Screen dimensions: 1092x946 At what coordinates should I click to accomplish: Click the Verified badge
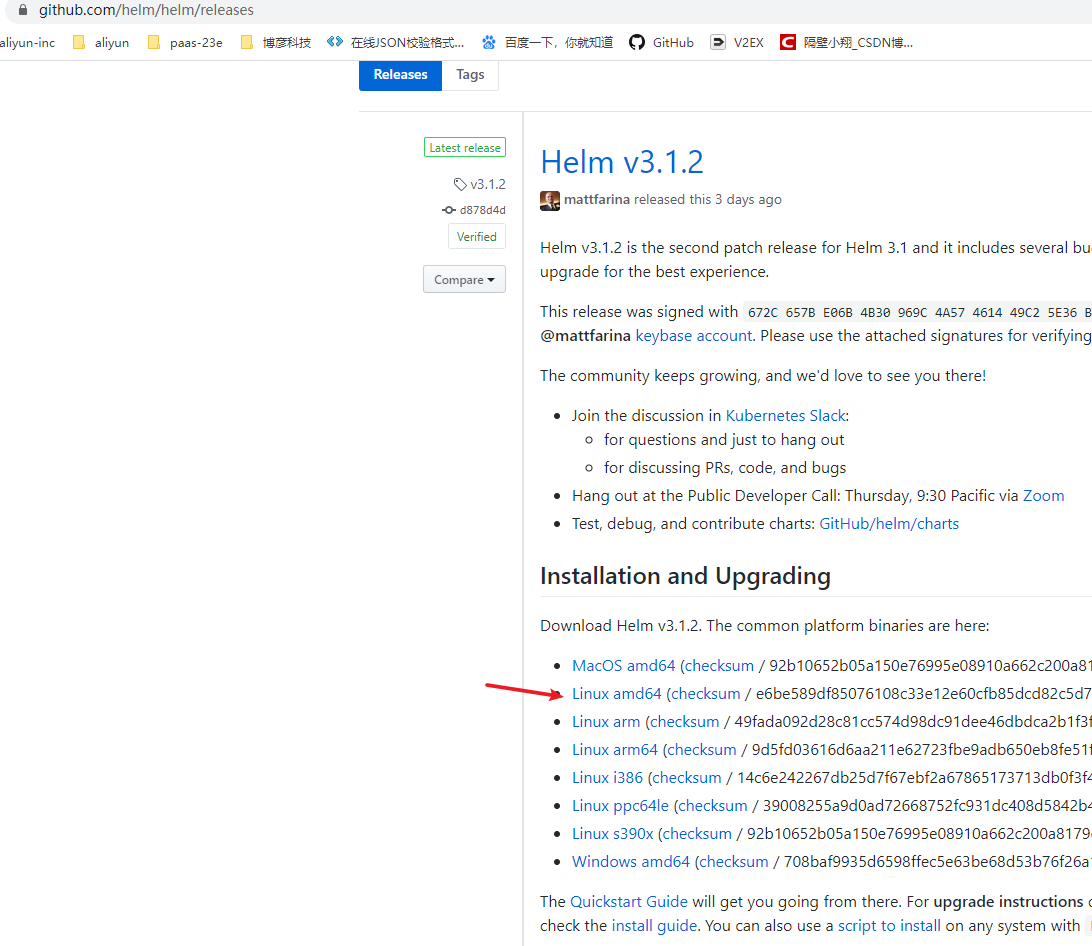coord(477,237)
